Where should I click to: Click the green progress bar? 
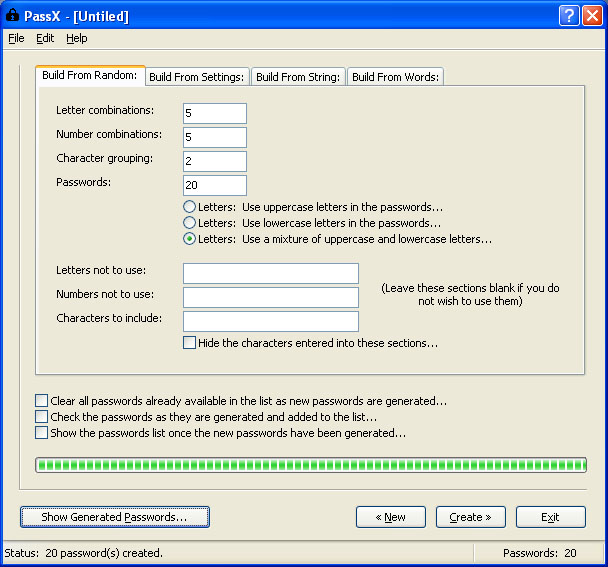click(x=310, y=464)
